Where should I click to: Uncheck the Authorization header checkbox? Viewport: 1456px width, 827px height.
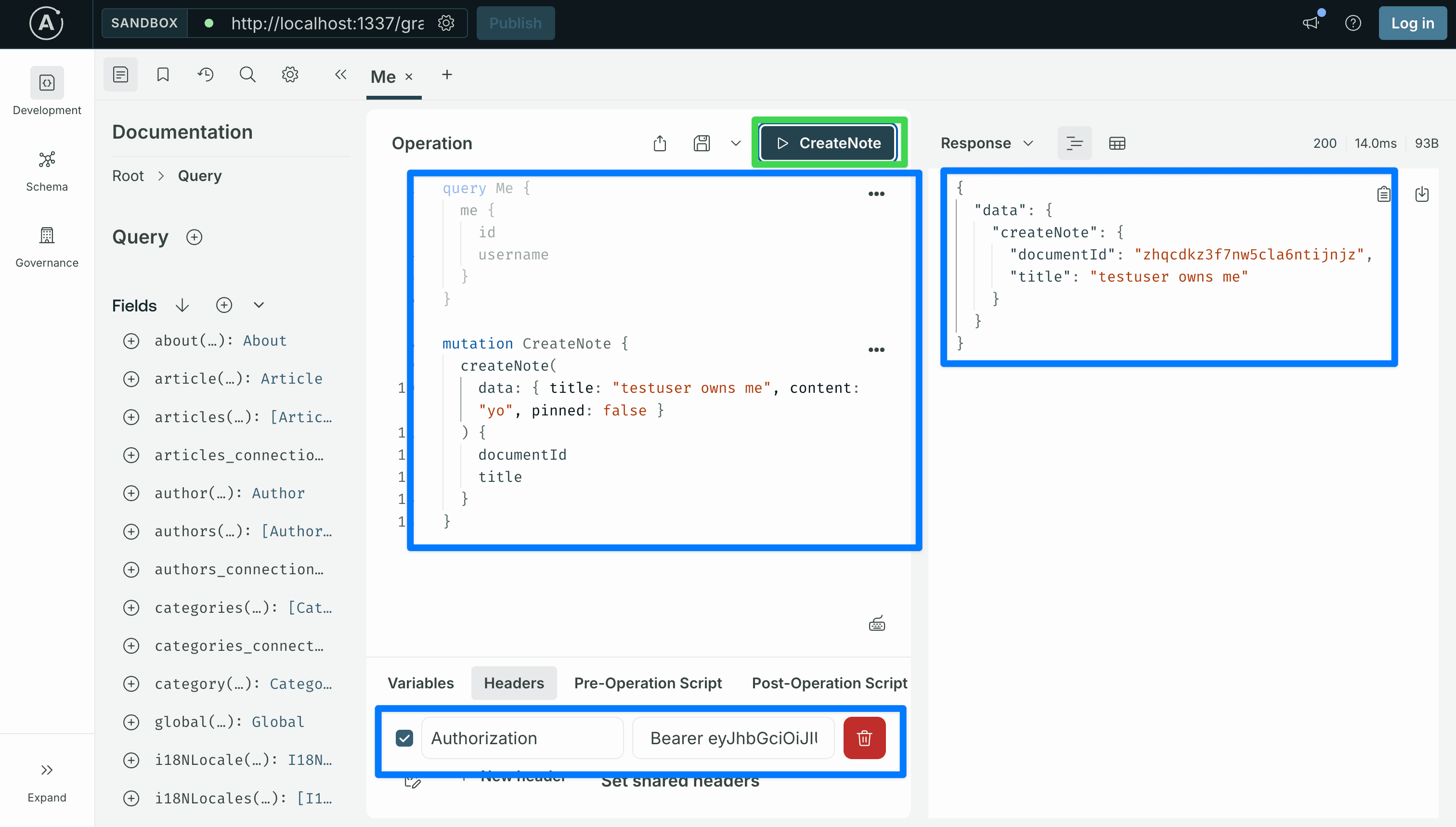click(x=404, y=738)
